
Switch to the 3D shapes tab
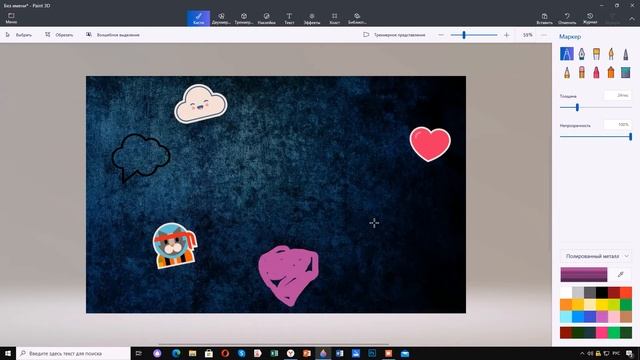coord(244,18)
